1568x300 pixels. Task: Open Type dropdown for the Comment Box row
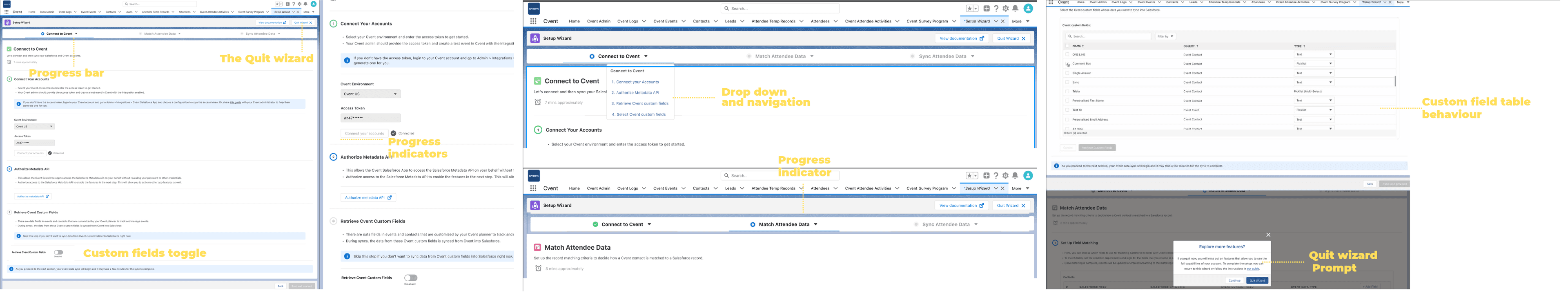point(1314,63)
